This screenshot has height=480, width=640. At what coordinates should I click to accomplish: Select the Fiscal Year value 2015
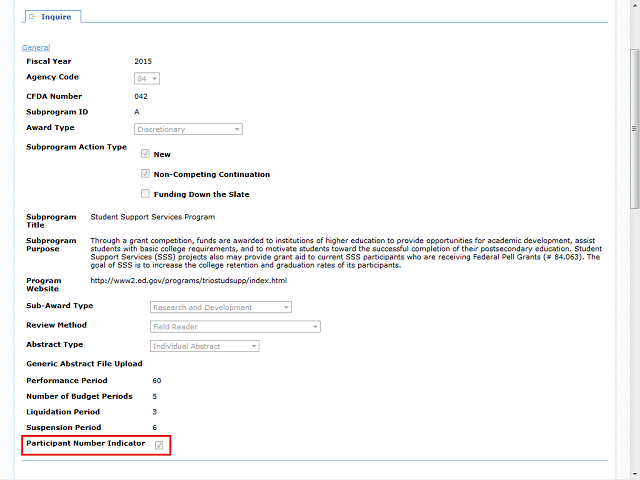point(143,62)
